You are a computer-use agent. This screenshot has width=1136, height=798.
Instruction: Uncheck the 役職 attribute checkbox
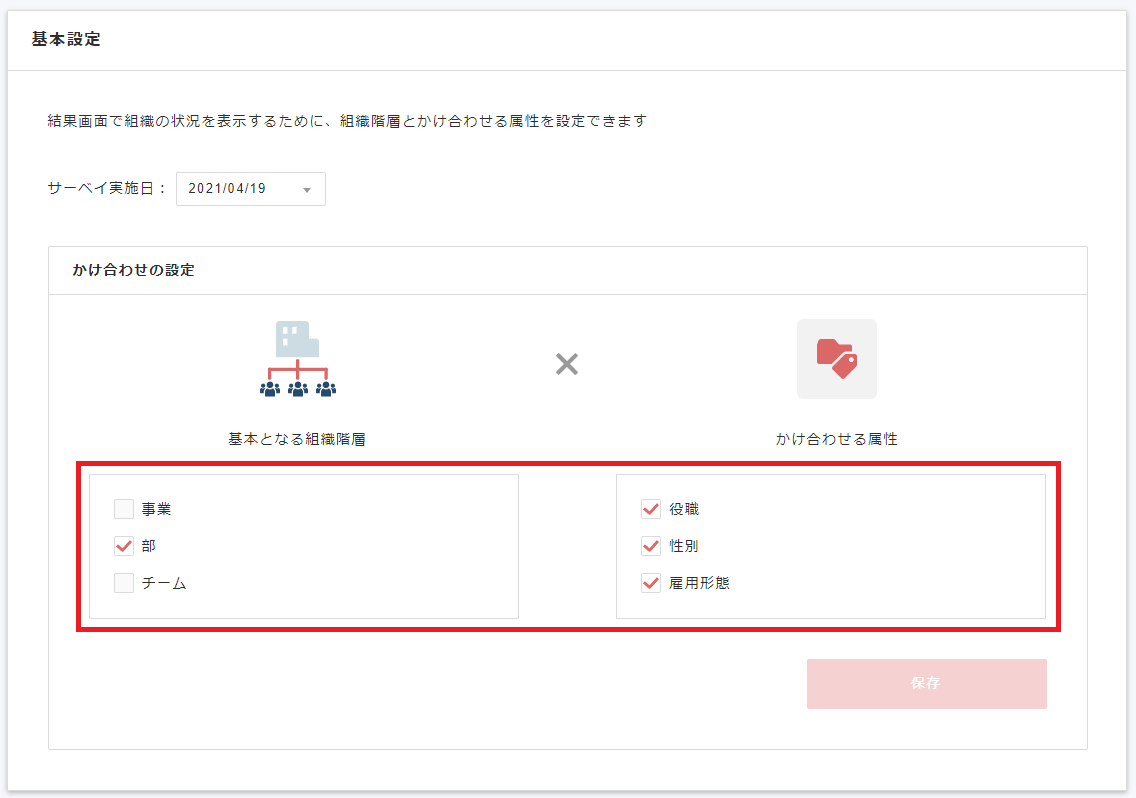coord(651,509)
